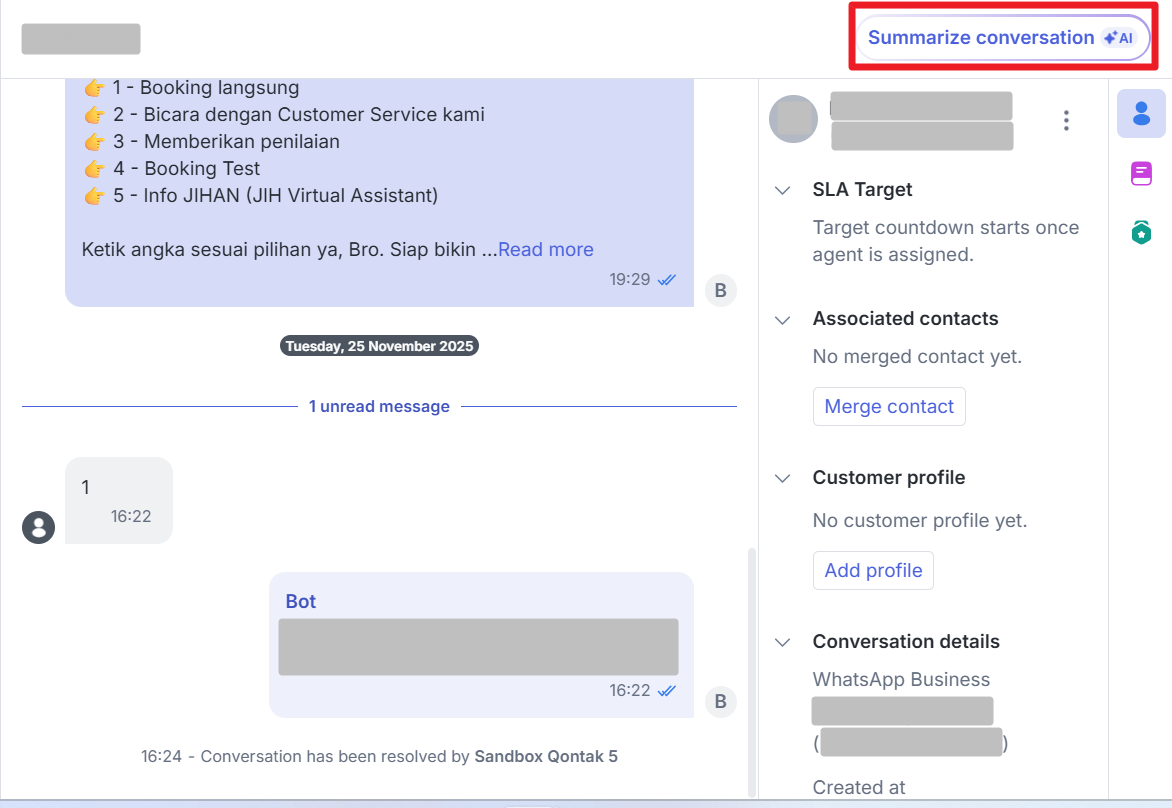The height and width of the screenshot is (808, 1172).
Task: Click the customer avatar beside message 1
Action: click(x=38, y=527)
